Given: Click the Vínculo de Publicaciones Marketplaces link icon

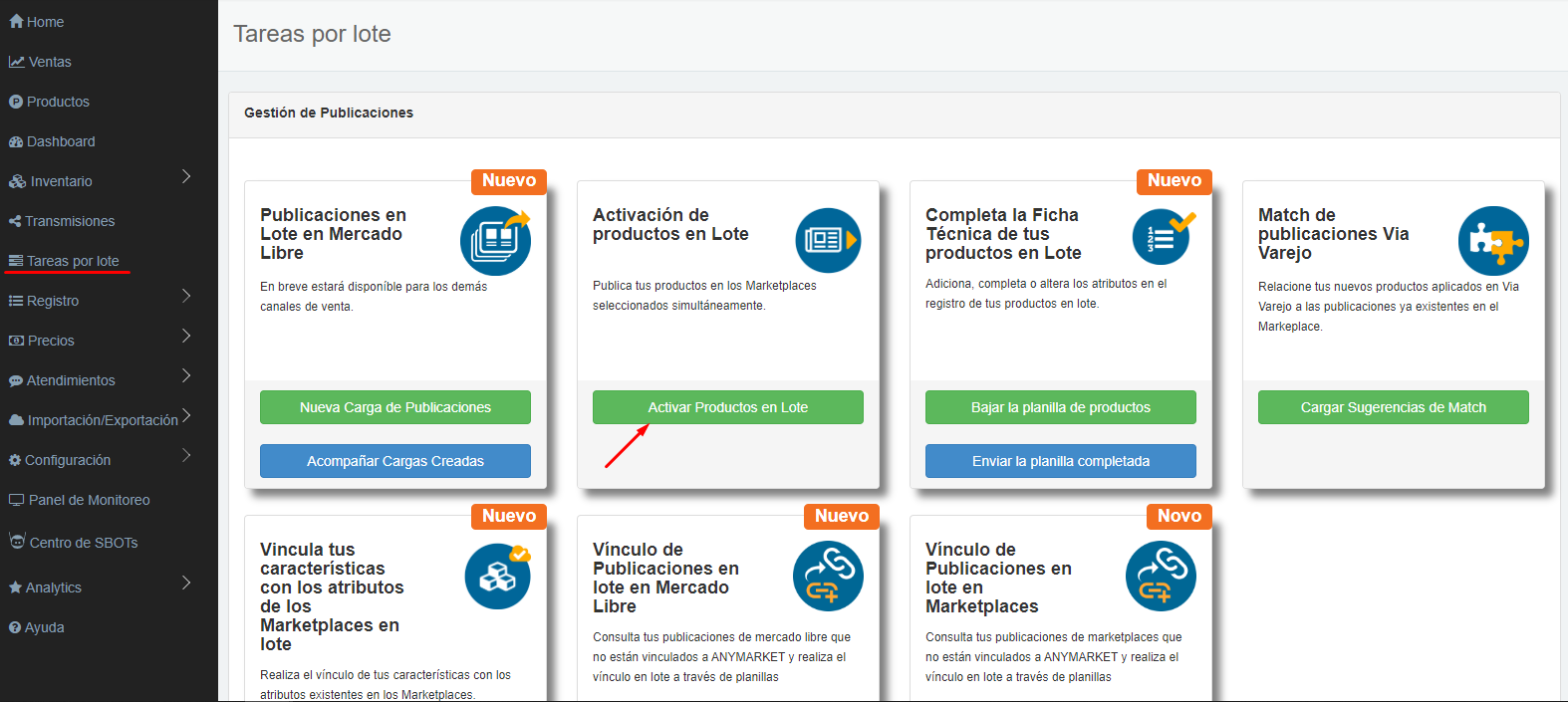Looking at the screenshot, I should click(1161, 576).
